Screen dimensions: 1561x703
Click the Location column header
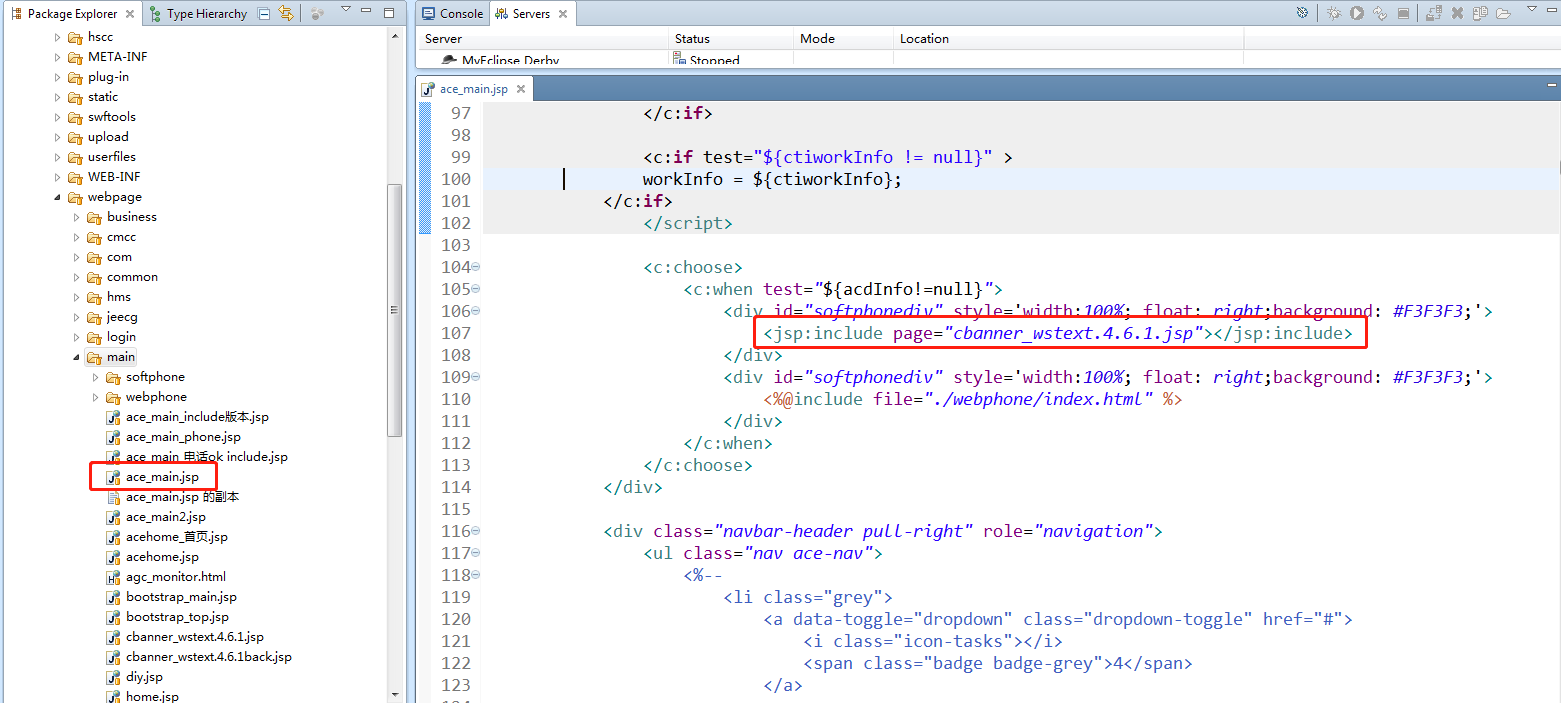(1068, 39)
